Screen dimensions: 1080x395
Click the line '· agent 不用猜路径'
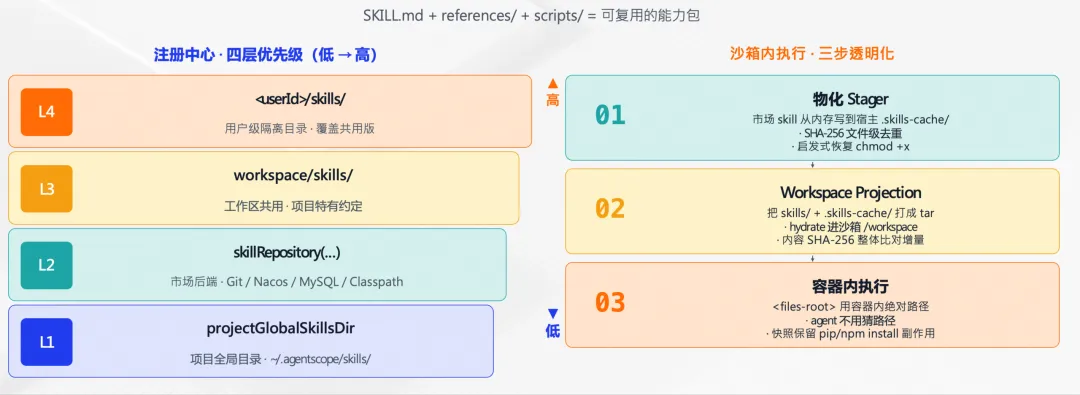click(x=851, y=321)
